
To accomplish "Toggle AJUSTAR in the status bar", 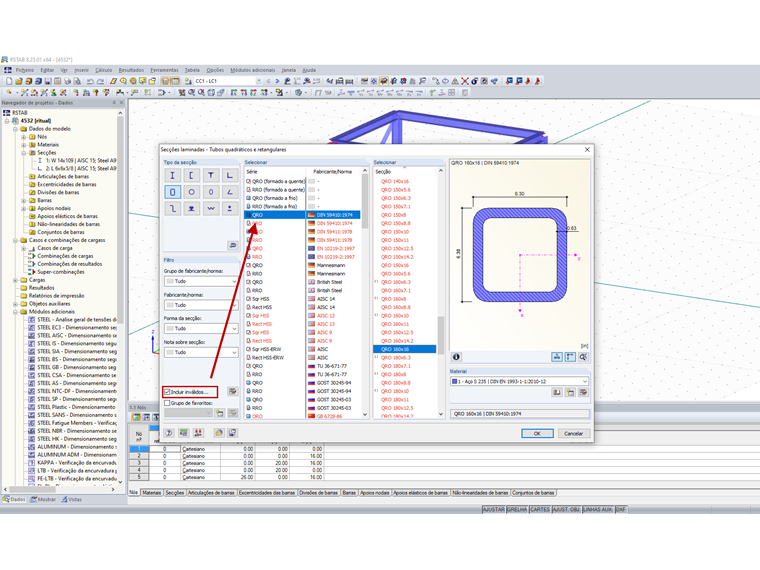I will [x=493, y=509].
